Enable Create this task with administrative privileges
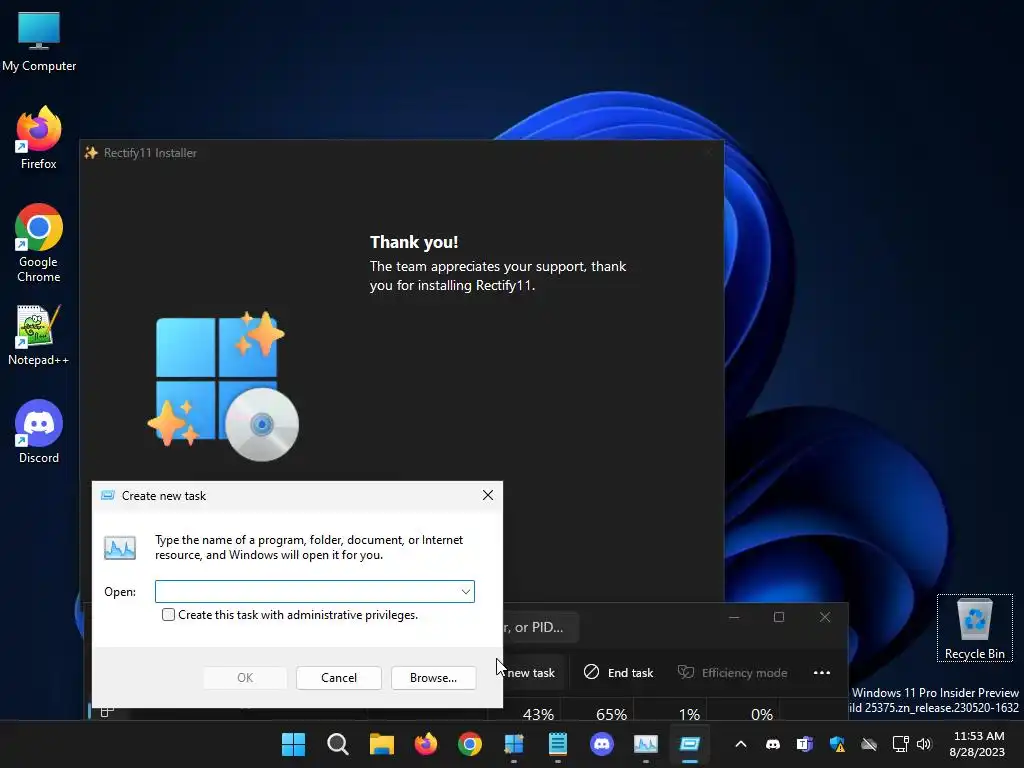1024x768 pixels. (x=168, y=615)
